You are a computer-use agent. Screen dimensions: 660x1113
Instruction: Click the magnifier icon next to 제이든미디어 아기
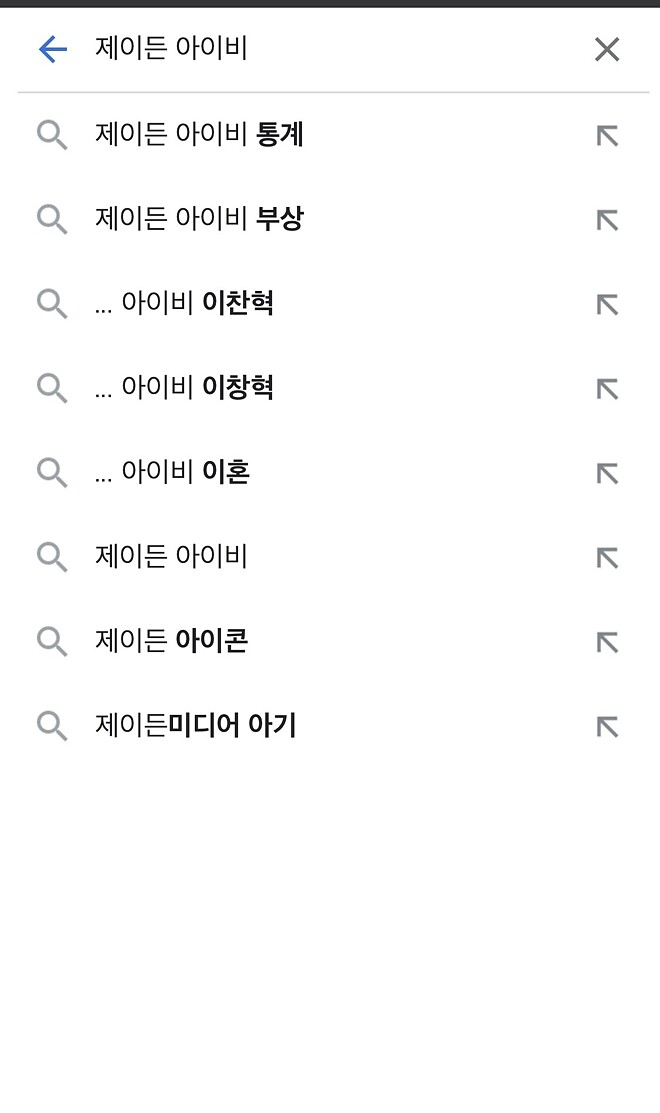[x=52, y=725]
